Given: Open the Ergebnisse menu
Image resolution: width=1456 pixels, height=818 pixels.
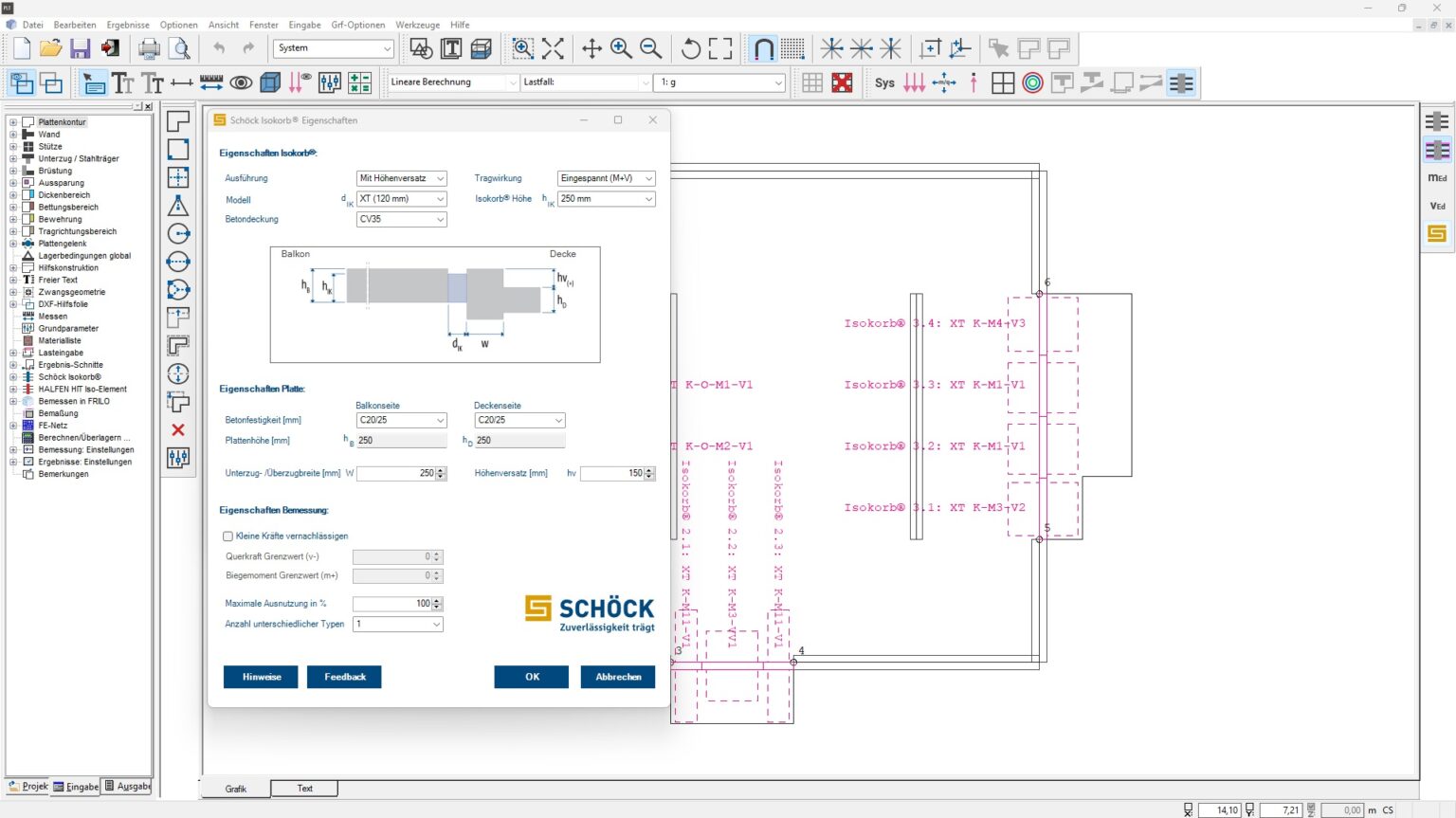Looking at the screenshot, I should coord(127,25).
